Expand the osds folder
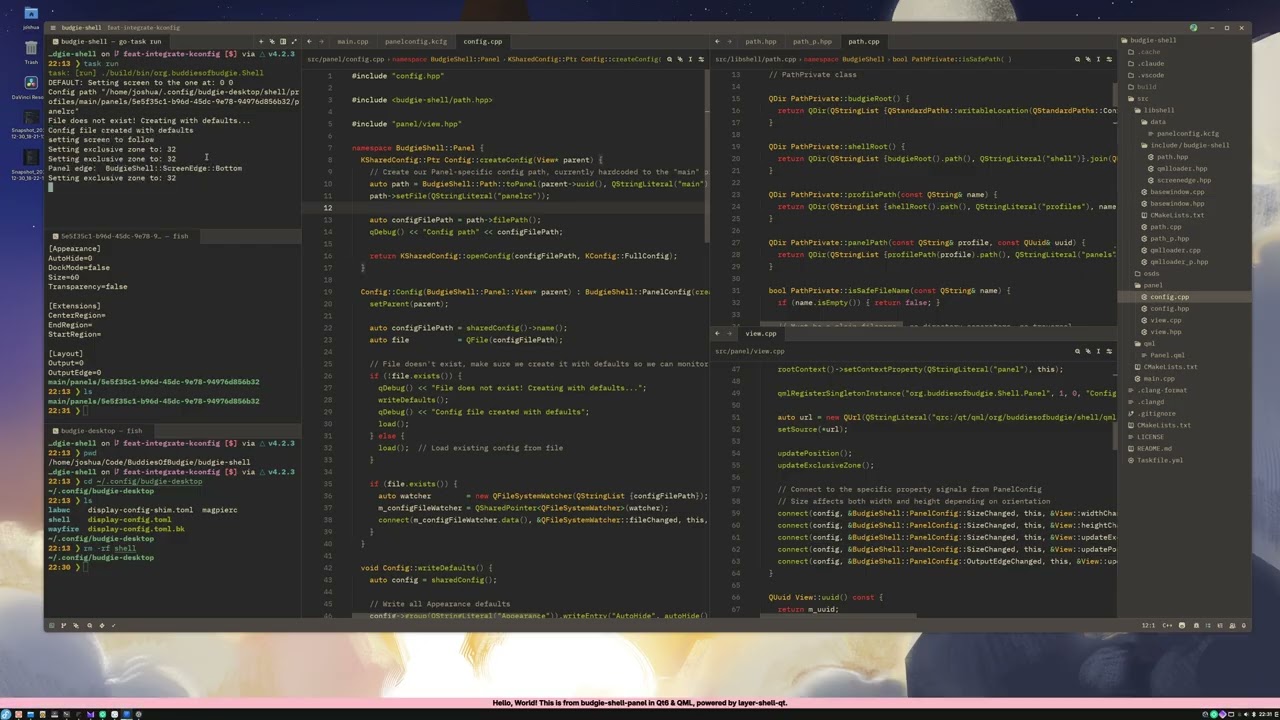The width and height of the screenshot is (1280, 720). click(1146, 273)
